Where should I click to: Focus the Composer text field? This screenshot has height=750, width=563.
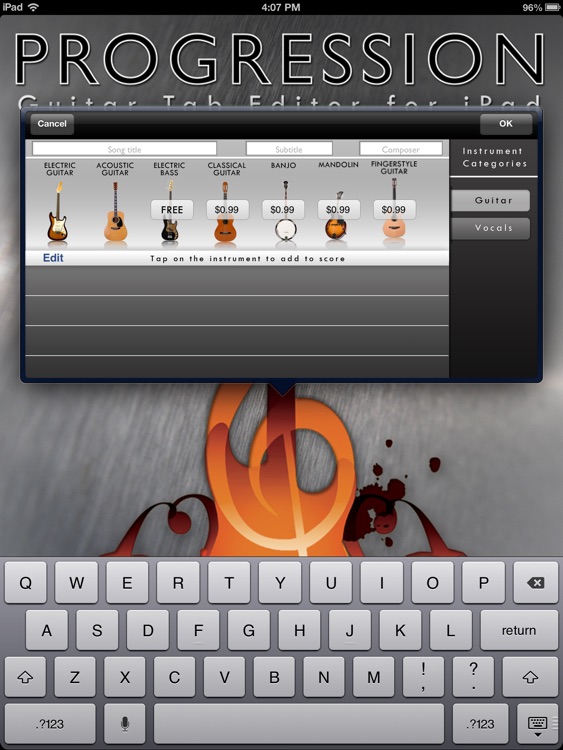pyautogui.click(x=401, y=149)
